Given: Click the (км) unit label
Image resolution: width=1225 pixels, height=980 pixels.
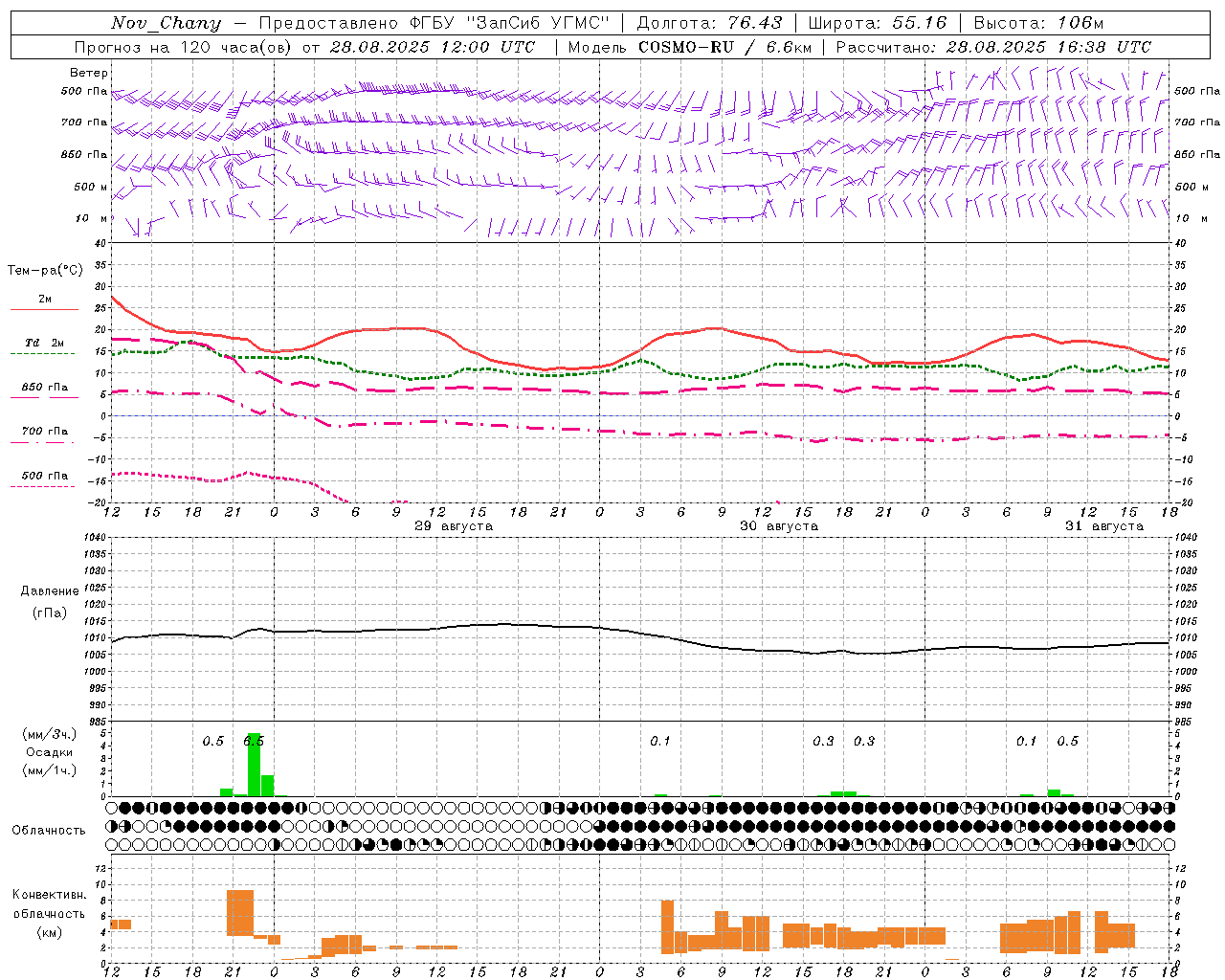Looking at the screenshot, I should tap(49, 932).
